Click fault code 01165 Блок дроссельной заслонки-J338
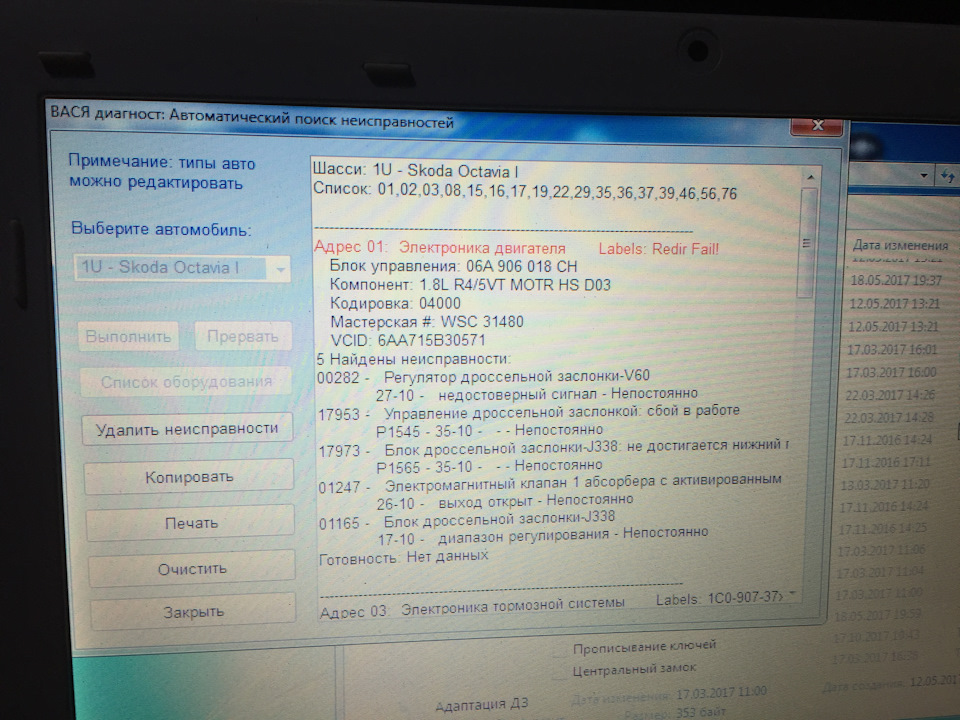960x720 pixels. coord(467,520)
